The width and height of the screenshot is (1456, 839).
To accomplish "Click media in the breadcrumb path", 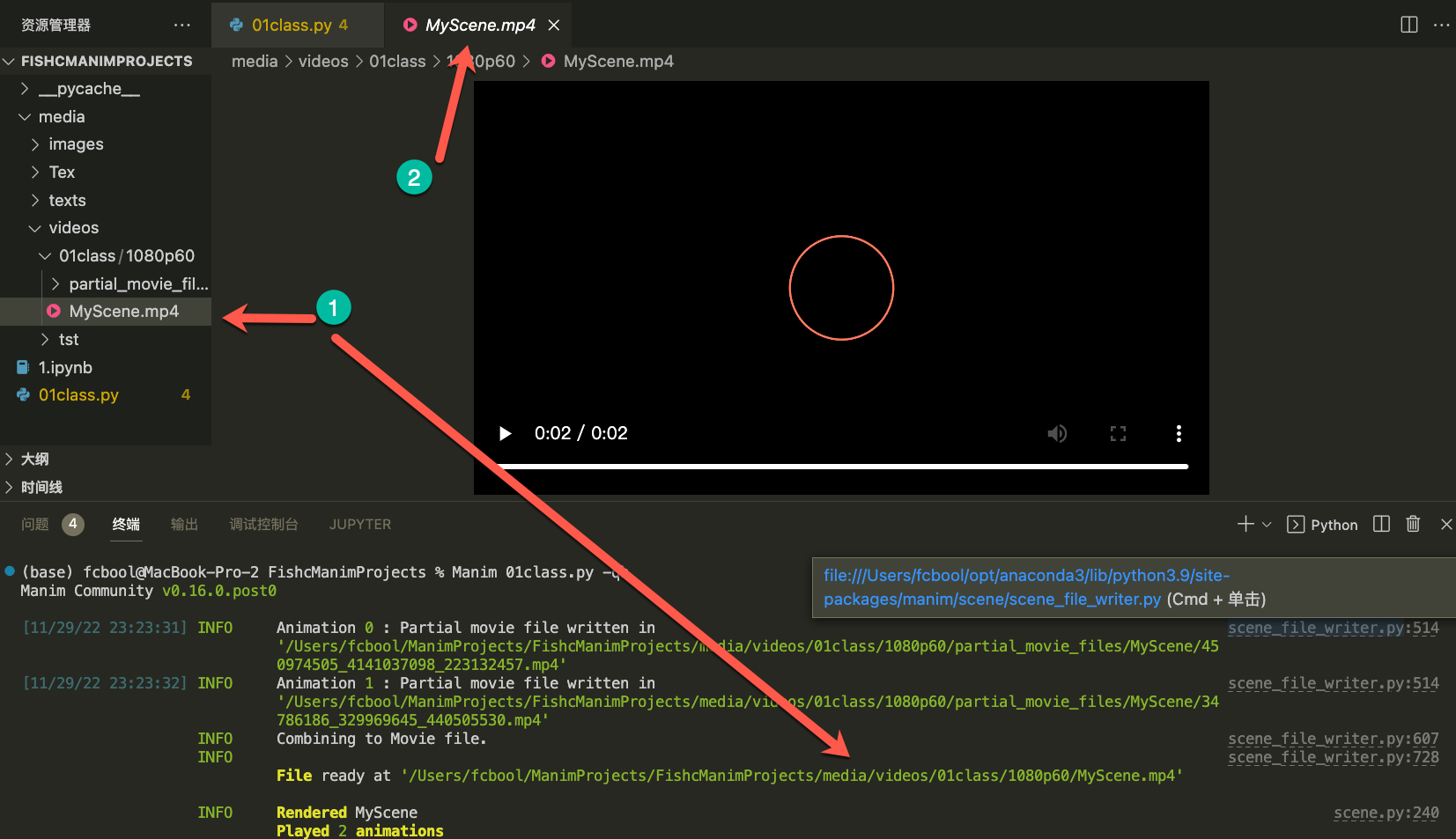I will coord(255,62).
